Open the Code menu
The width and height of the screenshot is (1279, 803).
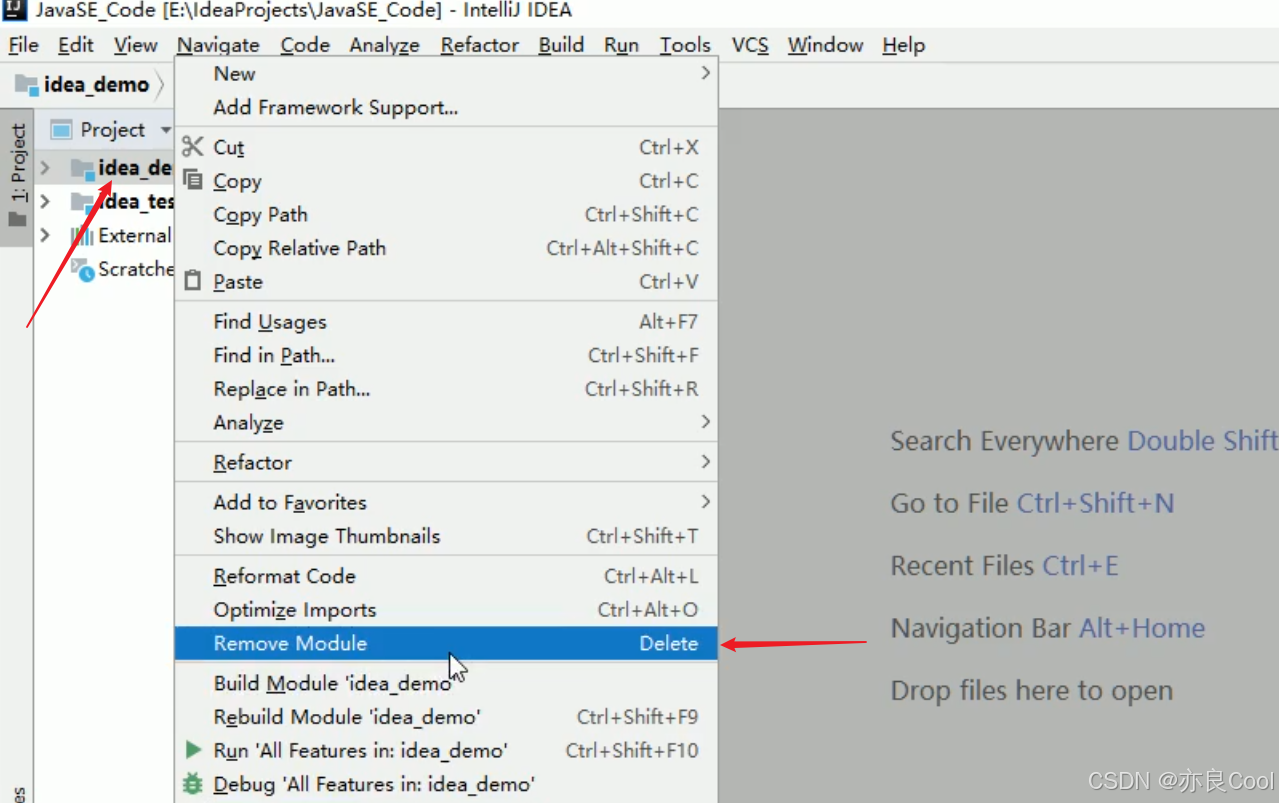click(305, 45)
